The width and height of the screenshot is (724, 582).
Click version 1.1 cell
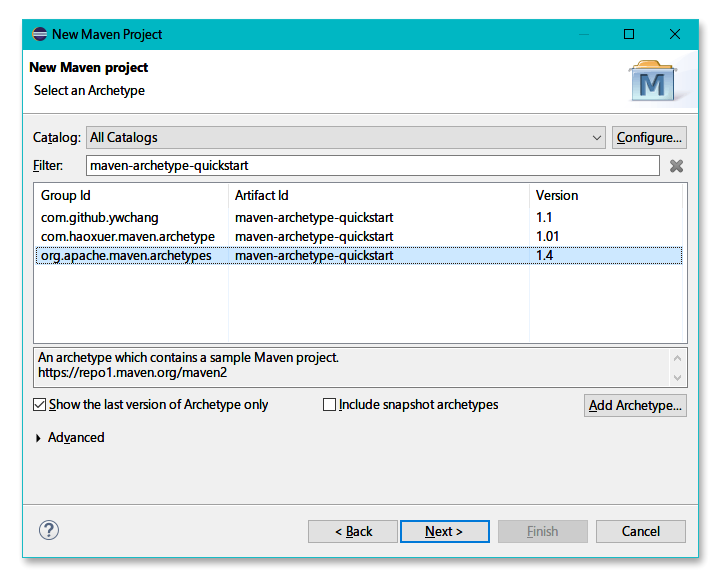(544, 218)
